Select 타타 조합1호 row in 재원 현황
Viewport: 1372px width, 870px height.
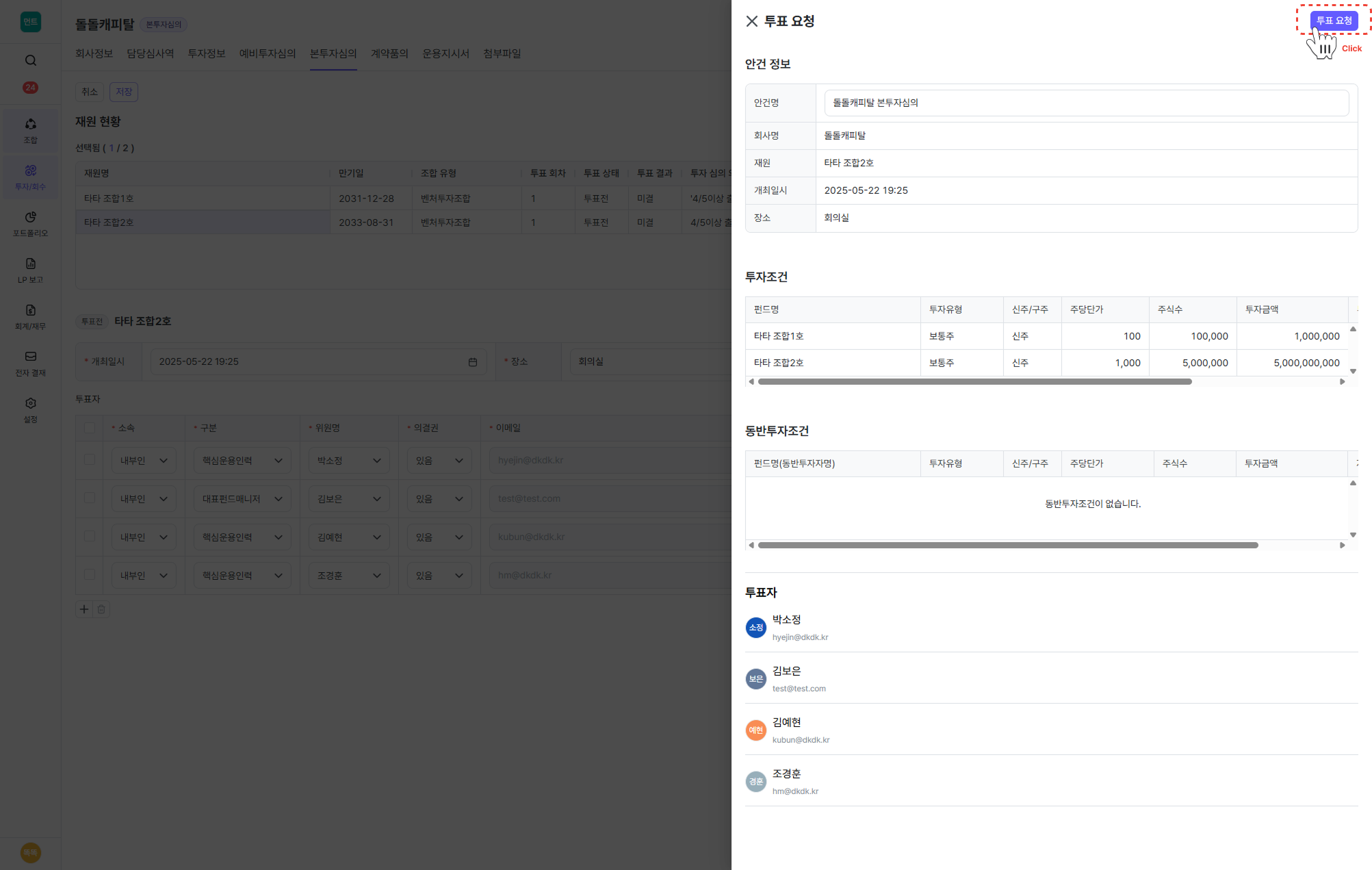click(x=404, y=199)
